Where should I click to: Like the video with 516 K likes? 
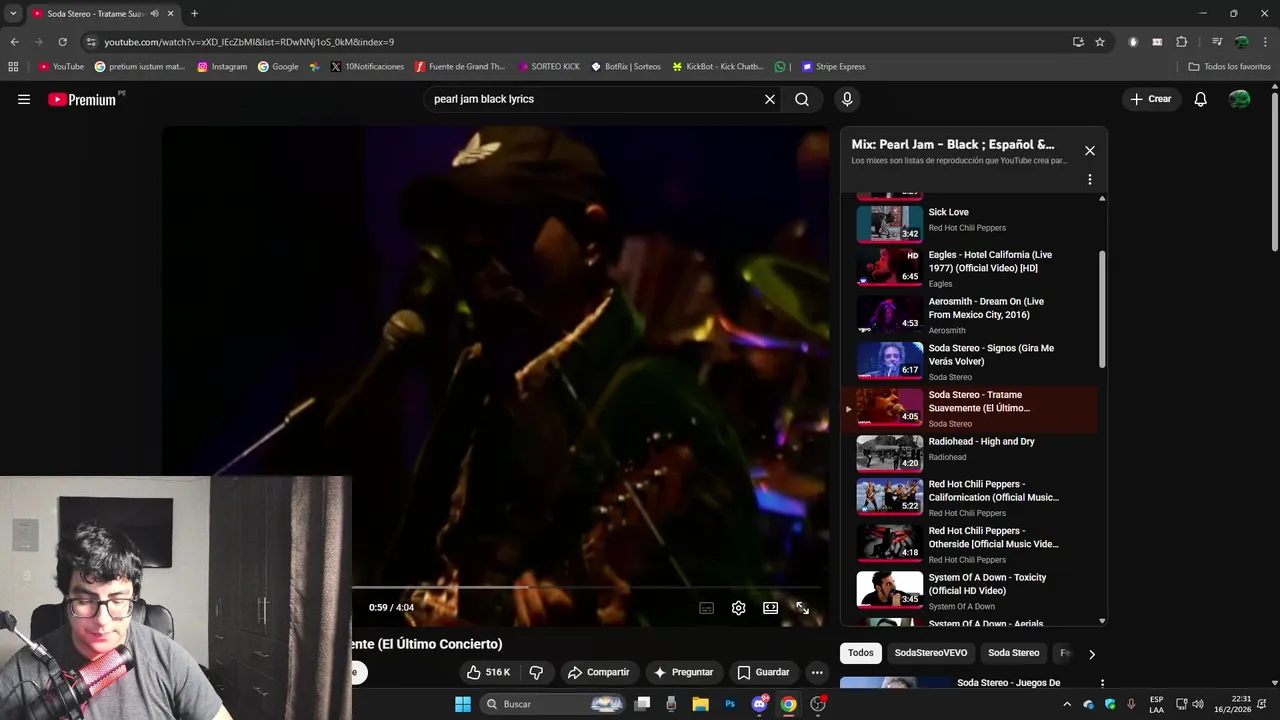click(x=489, y=672)
